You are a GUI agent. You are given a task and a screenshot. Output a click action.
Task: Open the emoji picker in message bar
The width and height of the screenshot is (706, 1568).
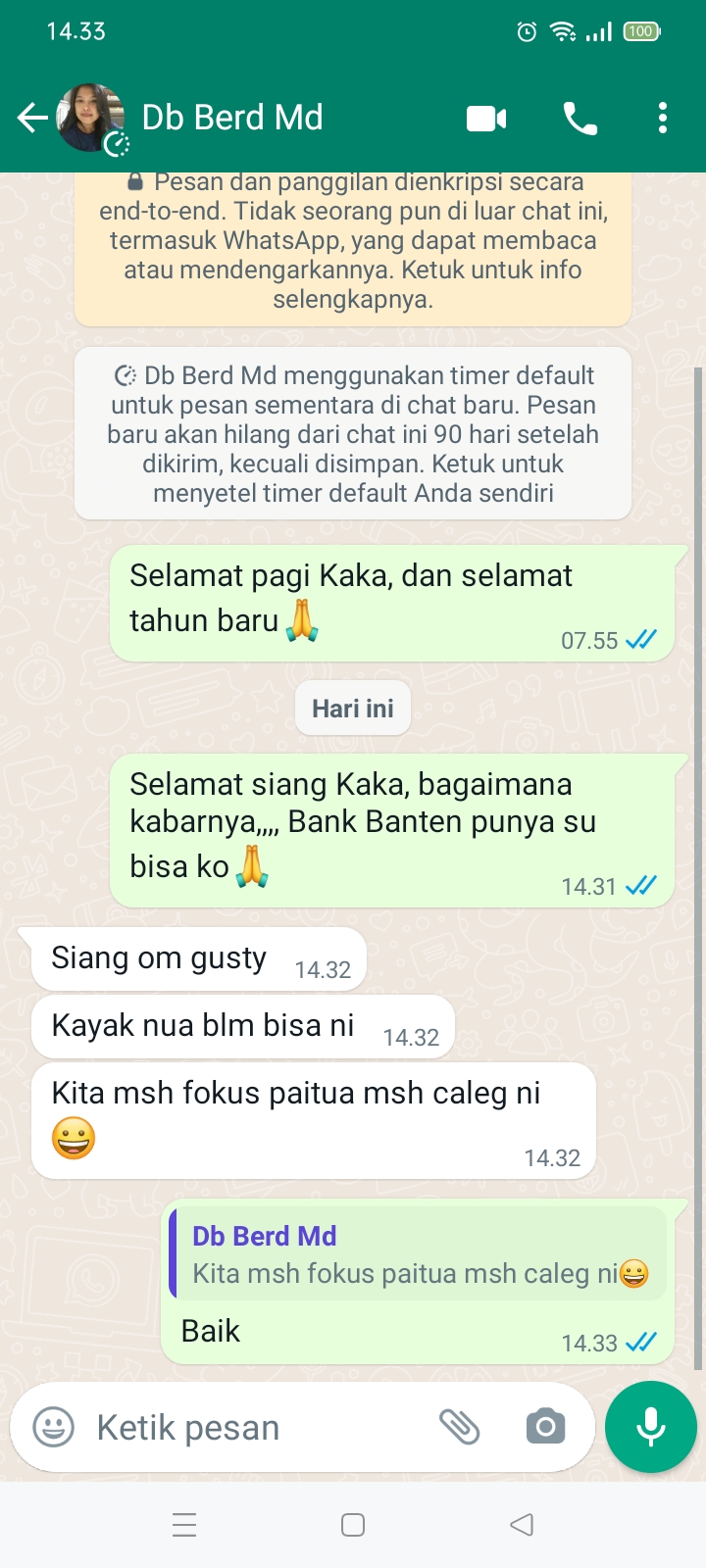point(53,1427)
